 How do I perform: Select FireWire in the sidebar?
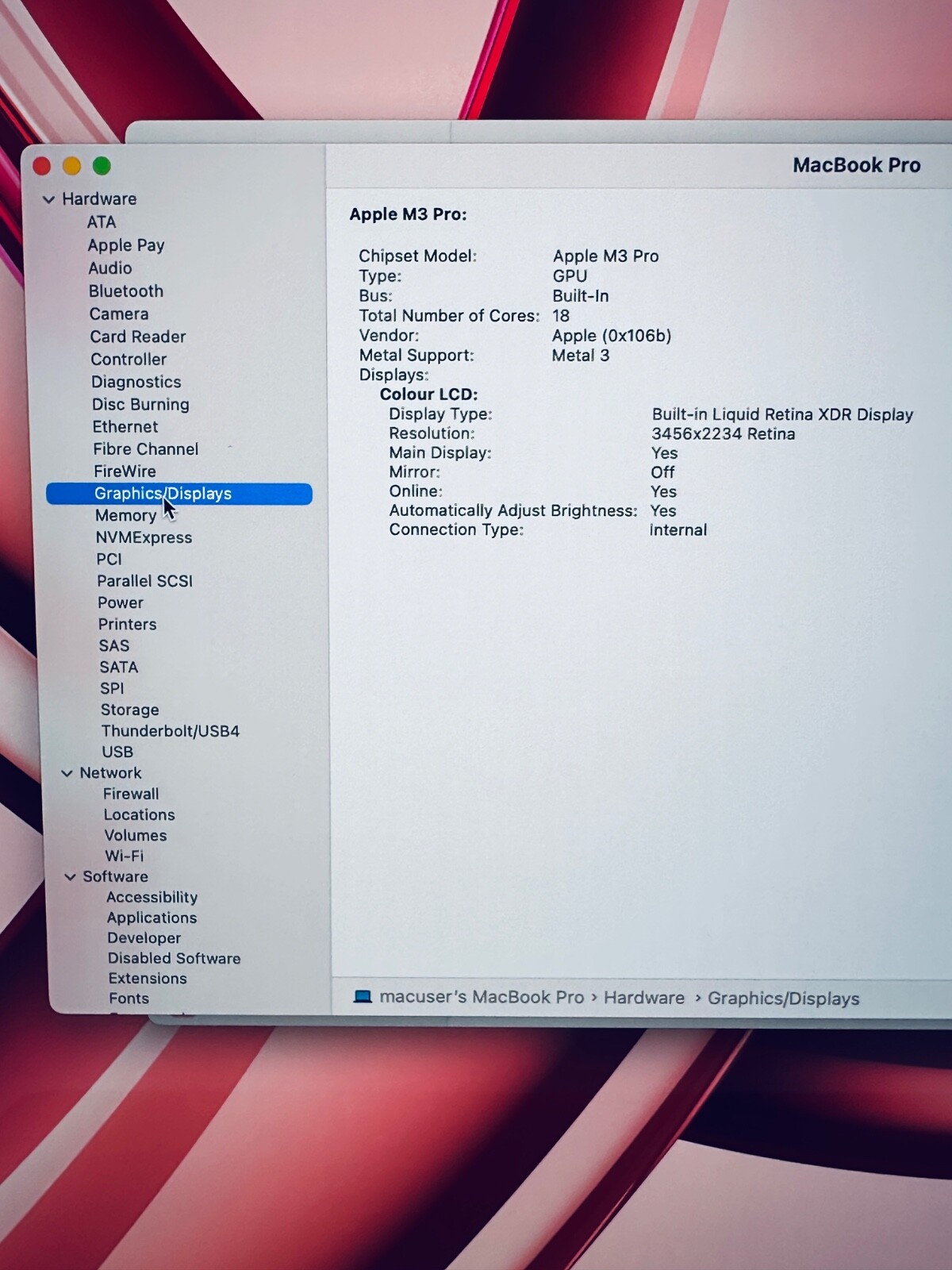[125, 471]
